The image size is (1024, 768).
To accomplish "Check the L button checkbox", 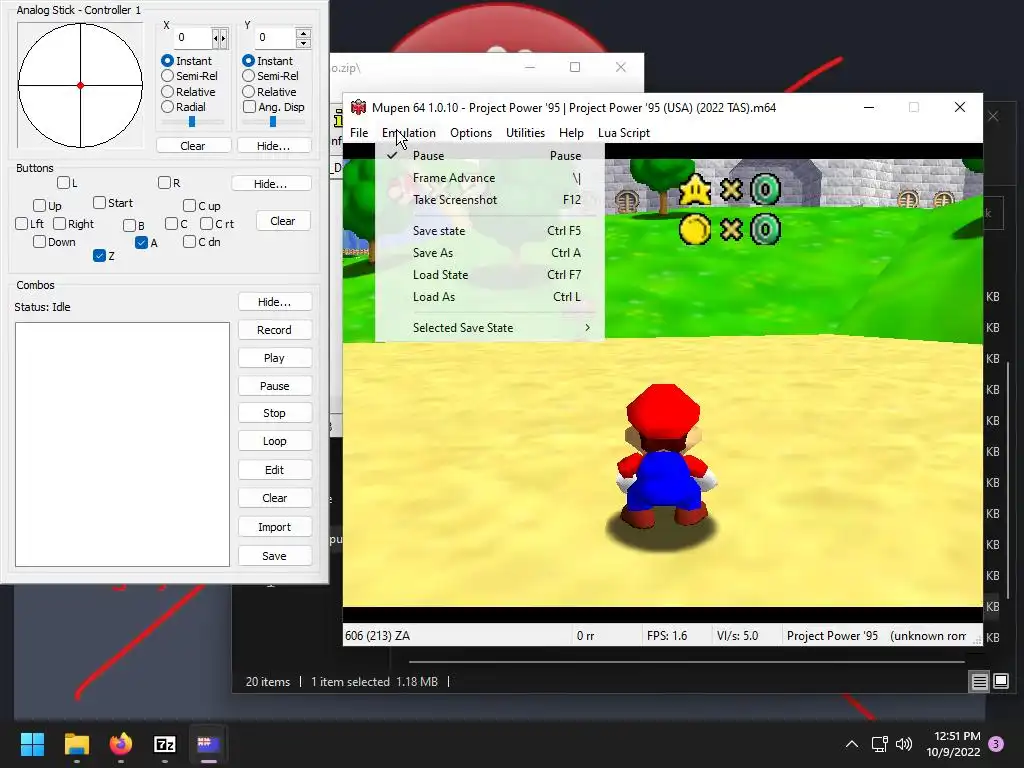I will pos(63,182).
